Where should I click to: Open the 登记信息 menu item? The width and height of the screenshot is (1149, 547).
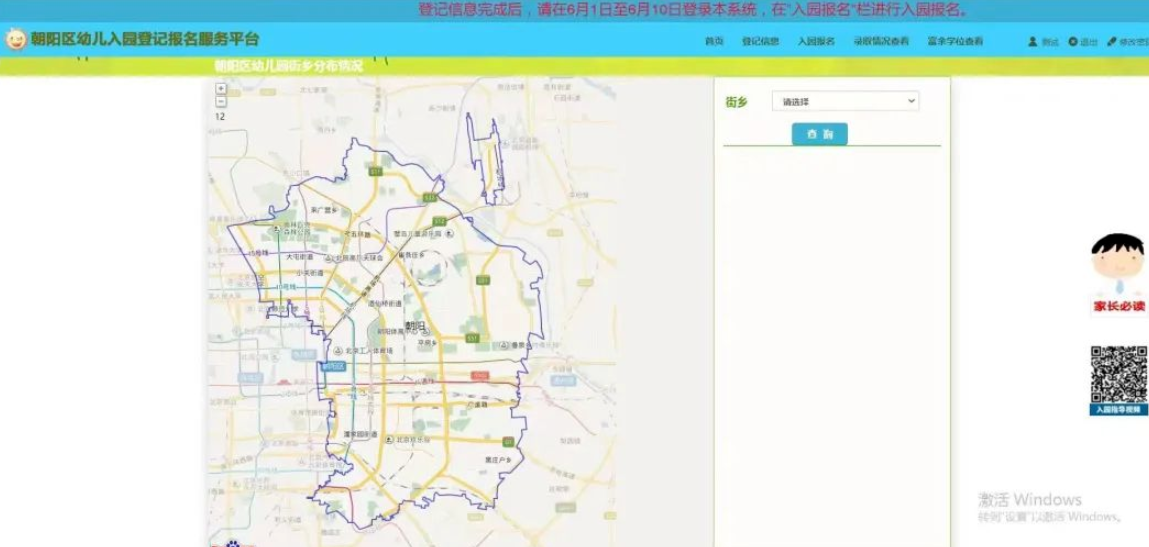(760, 42)
